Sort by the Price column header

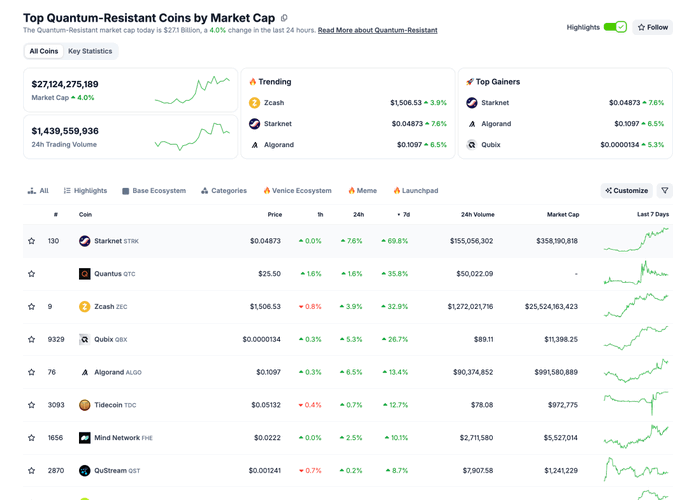coord(275,214)
